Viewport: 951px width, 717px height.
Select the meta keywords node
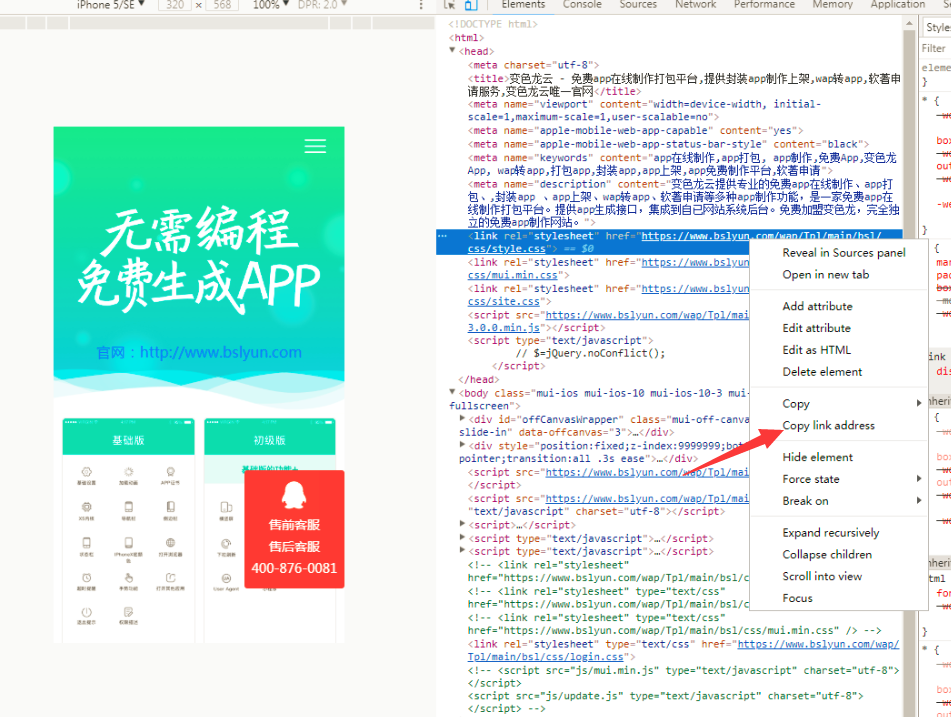[x=682, y=164]
